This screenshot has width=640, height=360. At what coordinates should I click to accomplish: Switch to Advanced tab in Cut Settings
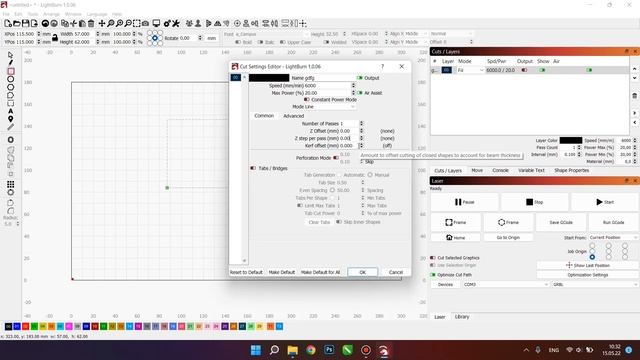pos(293,116)
